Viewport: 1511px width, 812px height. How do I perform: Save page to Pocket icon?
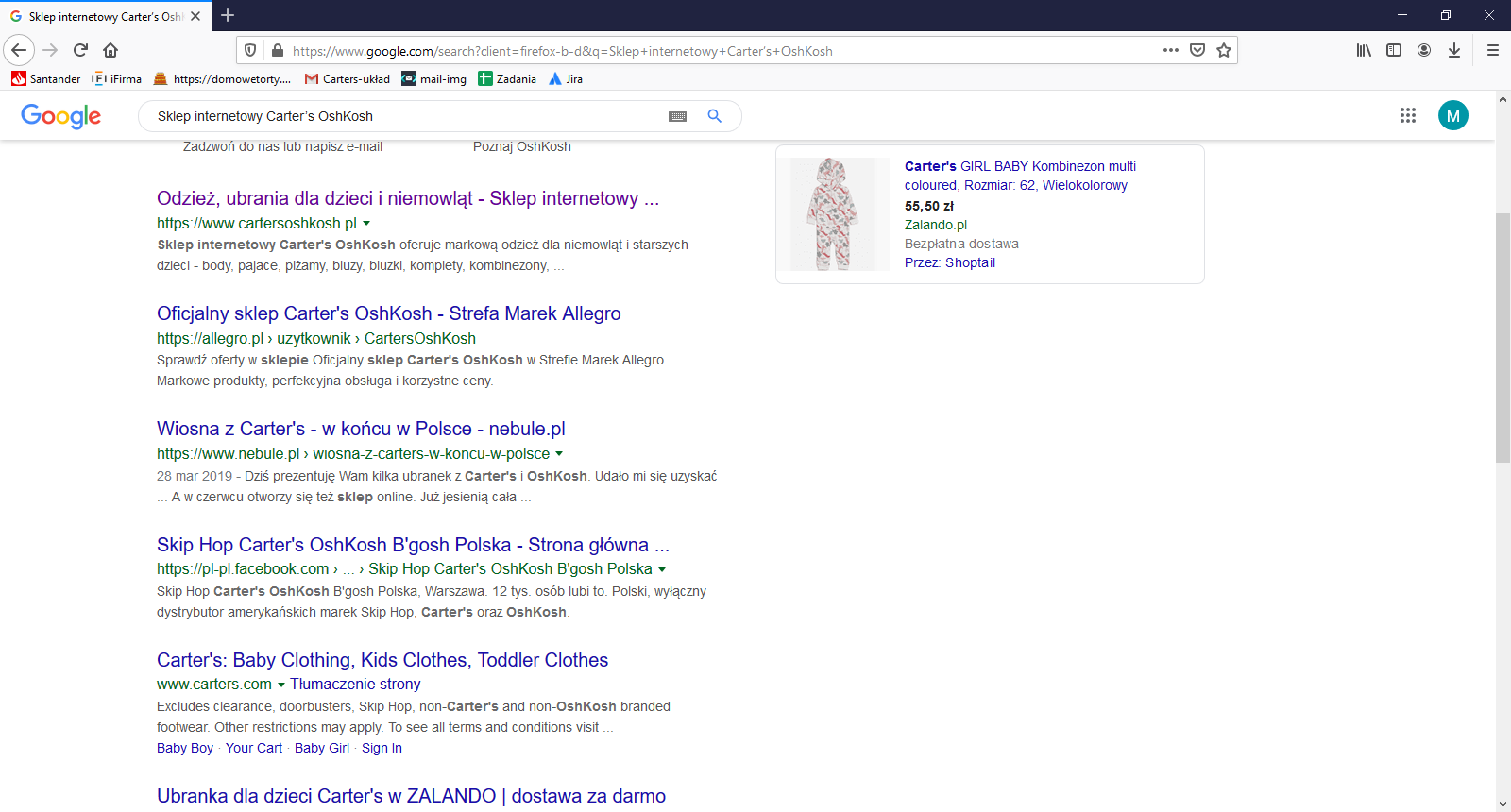(x=1197, y=50)
